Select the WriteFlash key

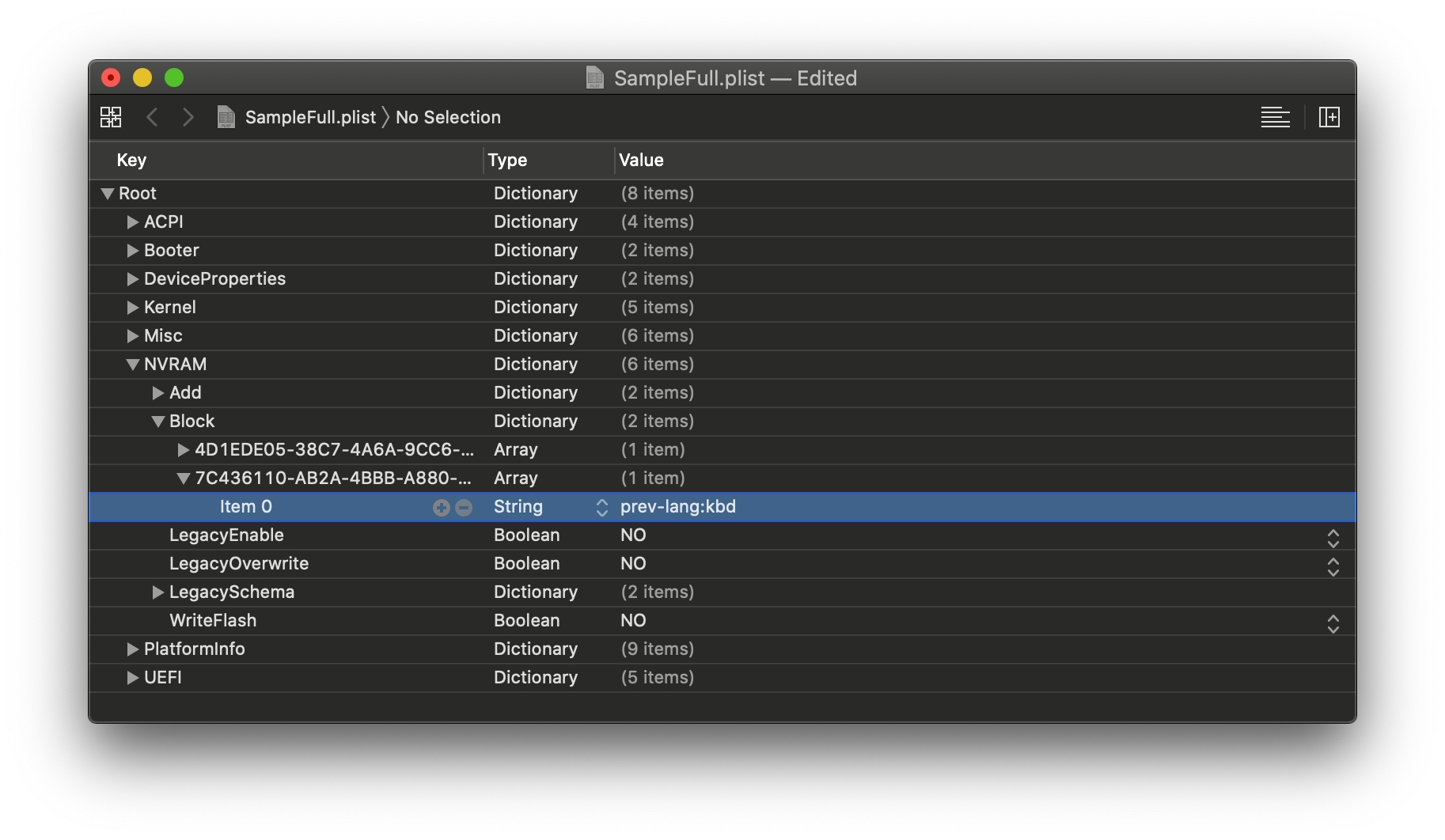coord(213,620)
